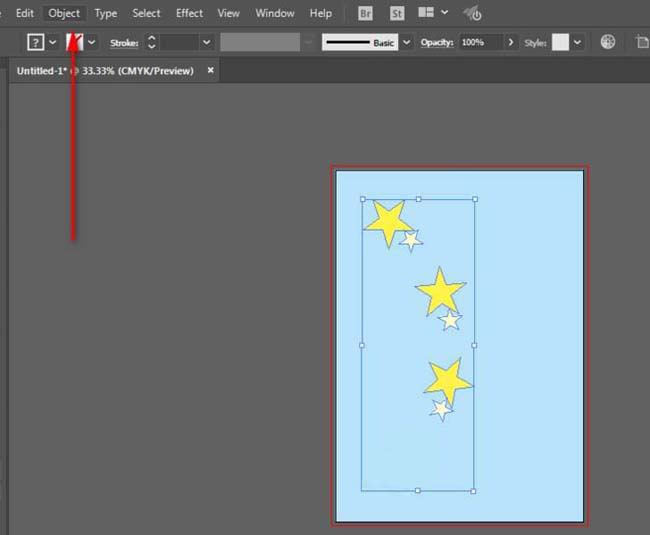
Task: Open the Edit menu
Action: [x=24, y=13]
